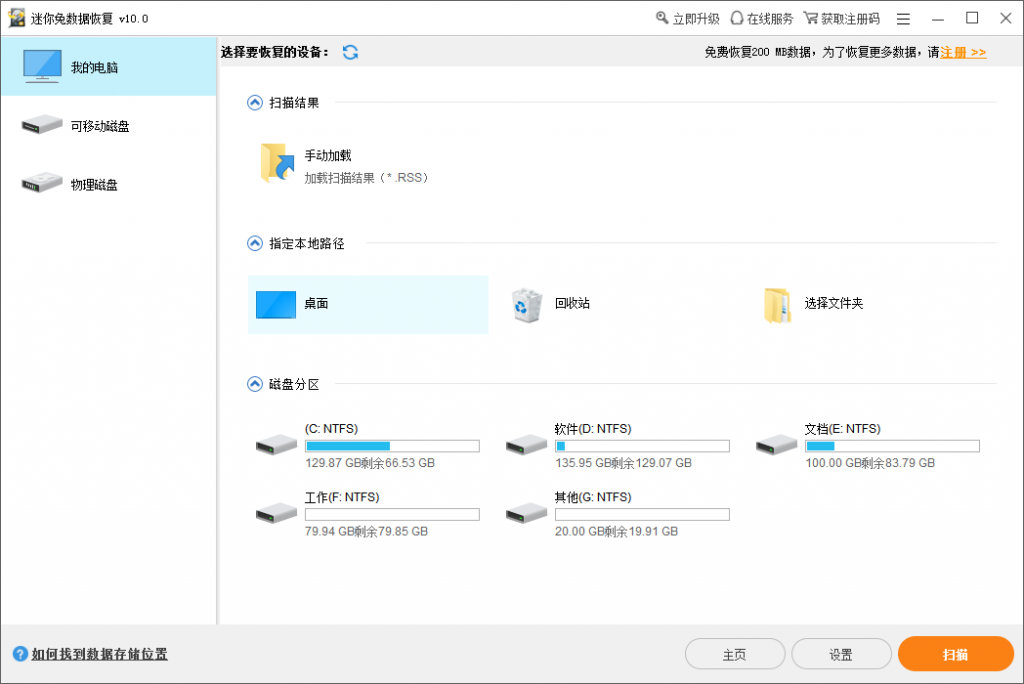Click the D: drive usage bar

pyautogui.click(x=642, y=446)
